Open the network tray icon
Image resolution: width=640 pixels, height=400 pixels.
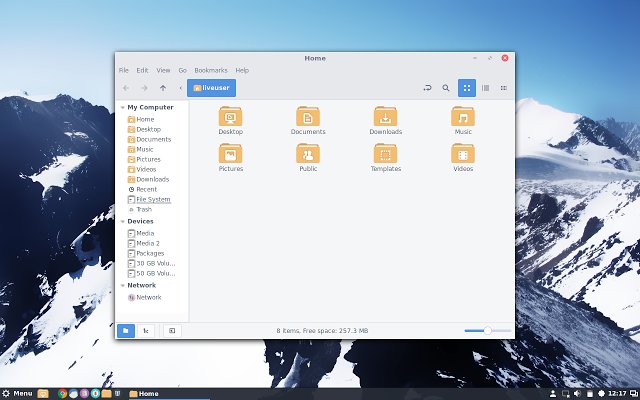(x=565, y=393)
